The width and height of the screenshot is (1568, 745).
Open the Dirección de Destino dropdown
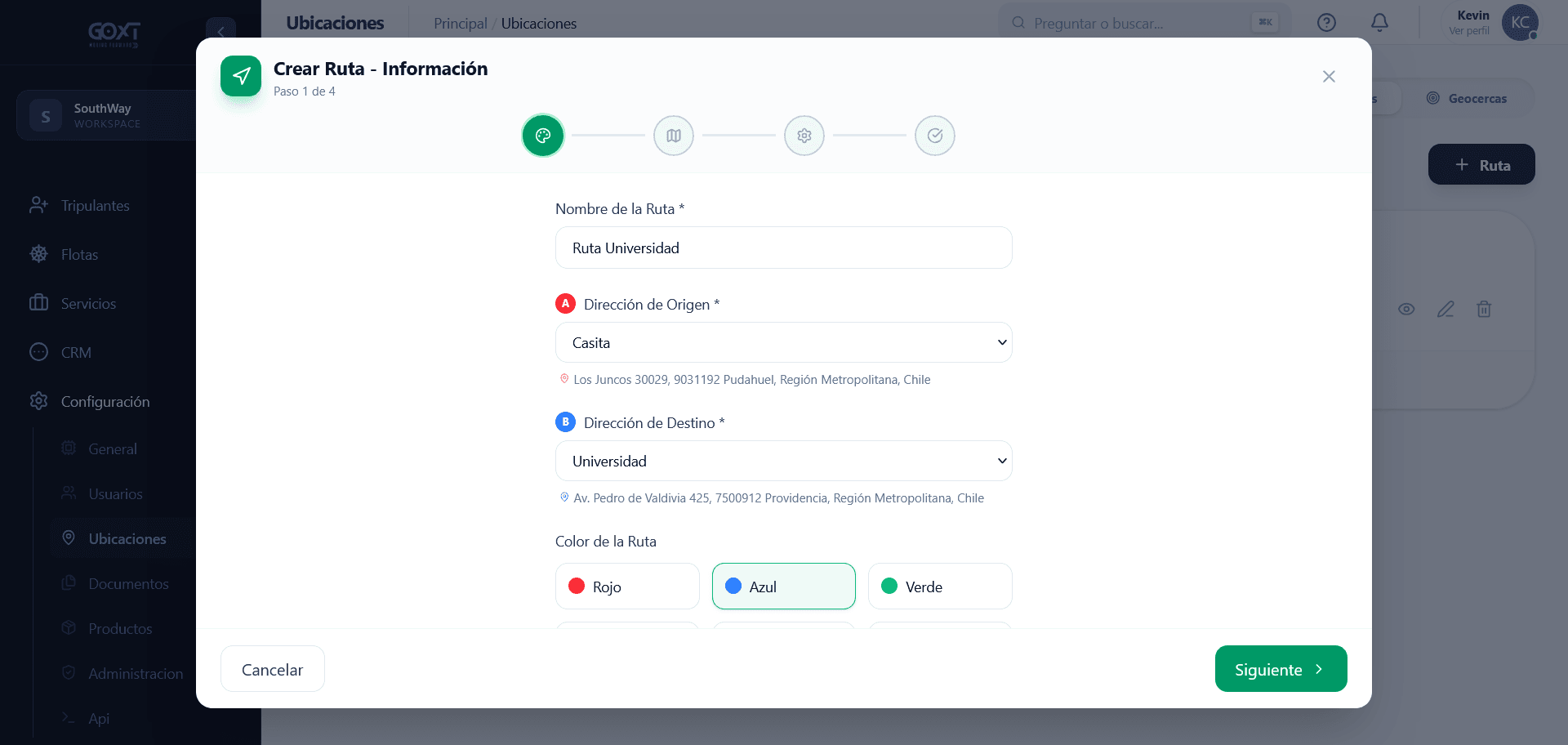coord(784,461)
